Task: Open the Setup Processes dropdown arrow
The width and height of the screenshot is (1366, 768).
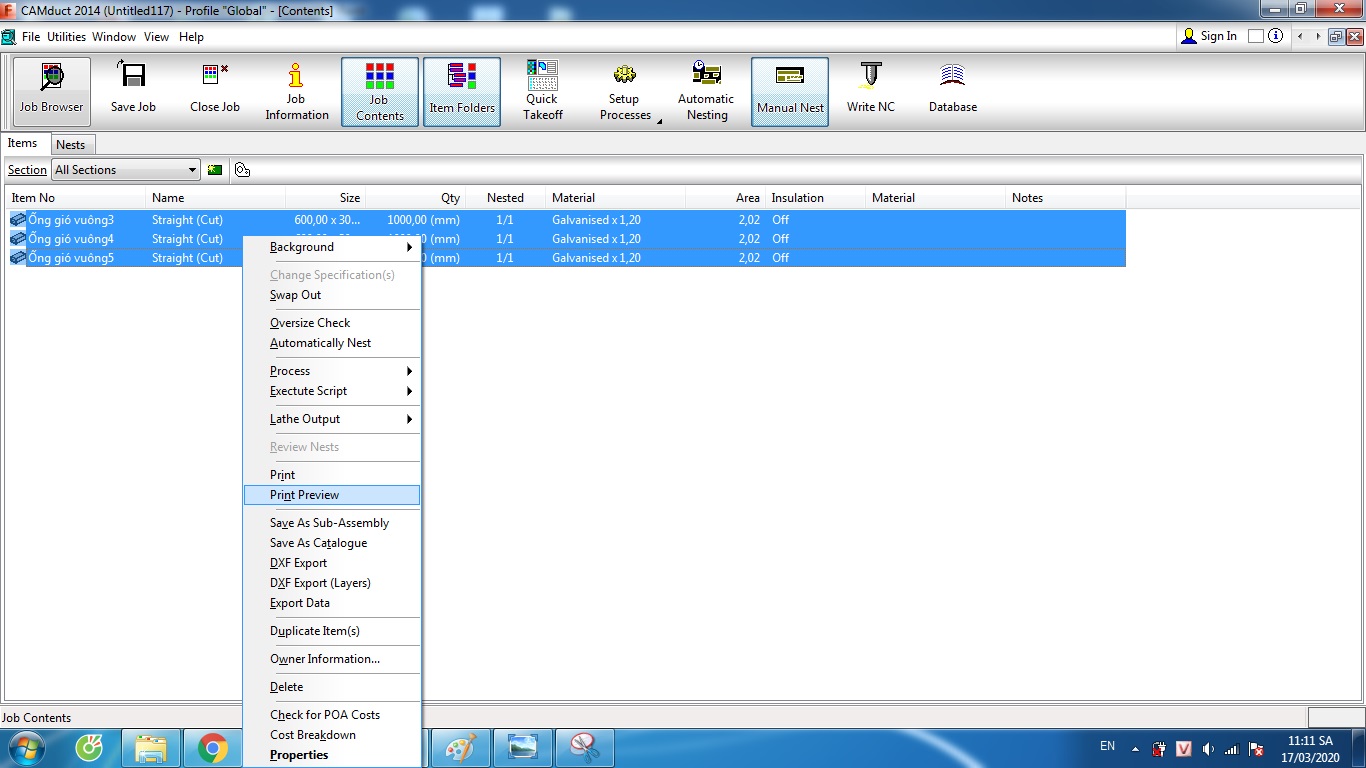Action: (x=659, y=120)
